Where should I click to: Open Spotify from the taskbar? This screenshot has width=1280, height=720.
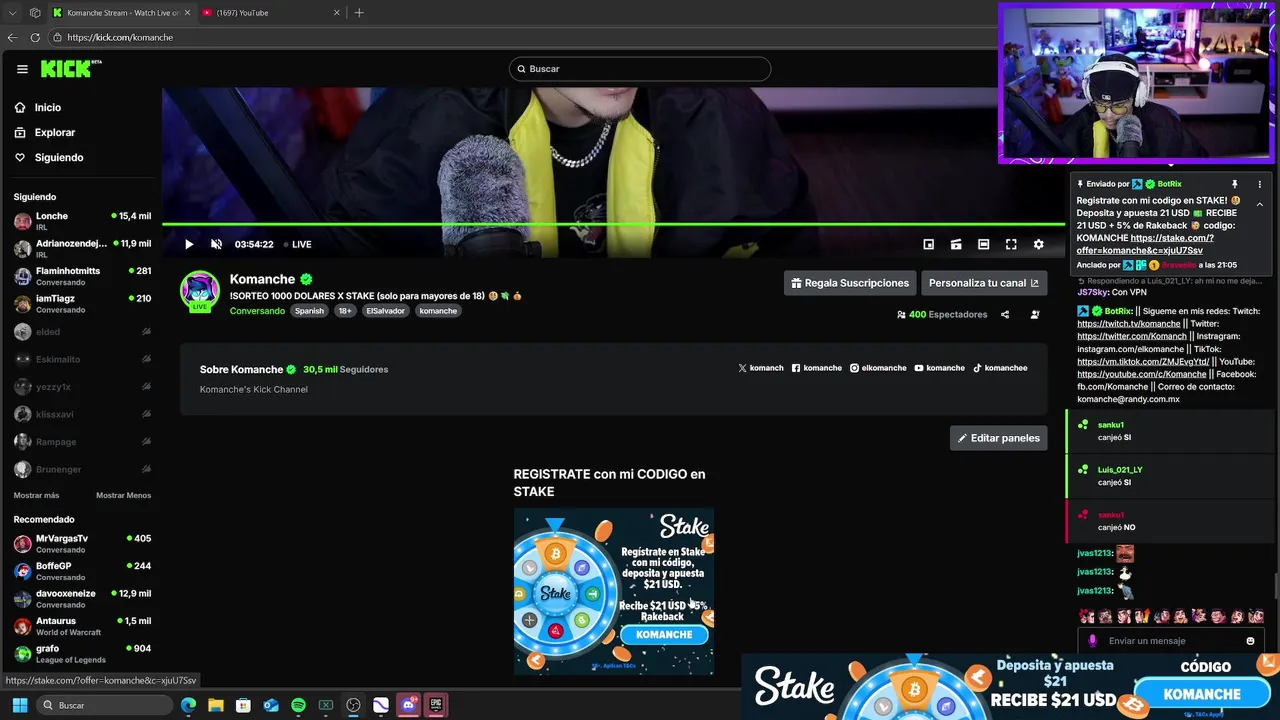pyautogui.click(x=298, y=705)
